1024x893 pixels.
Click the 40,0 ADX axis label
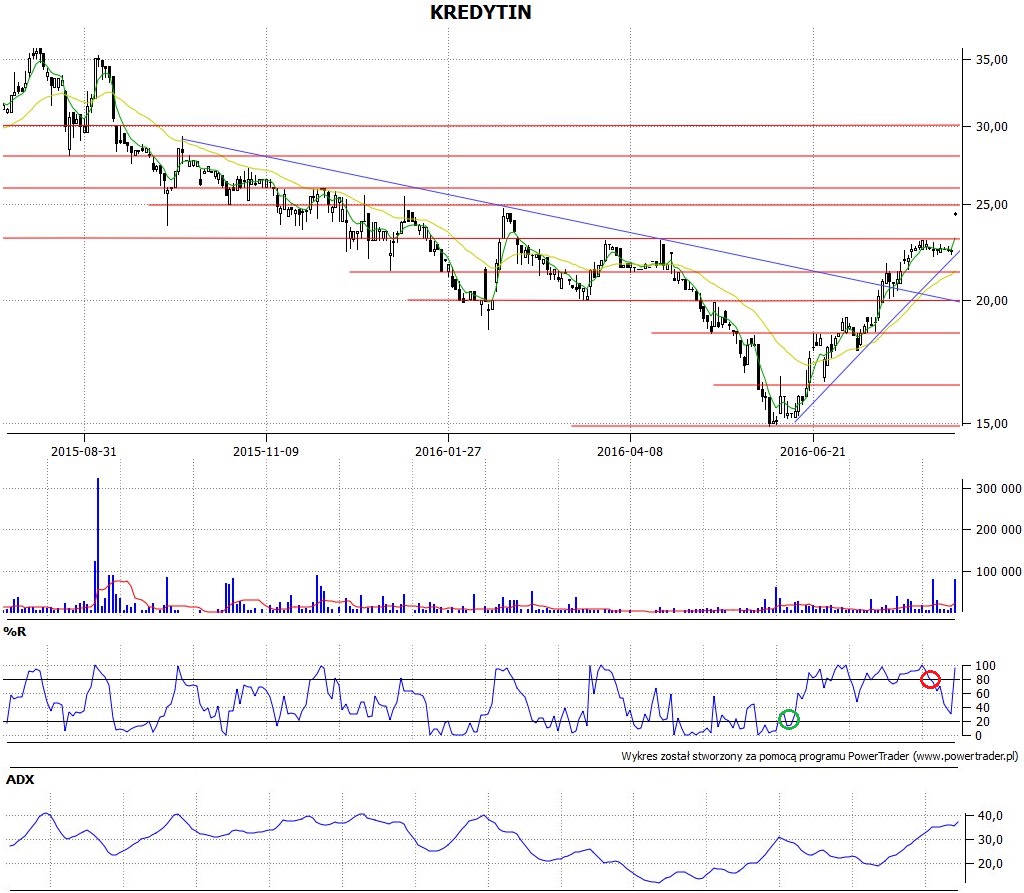pos(989,816)
